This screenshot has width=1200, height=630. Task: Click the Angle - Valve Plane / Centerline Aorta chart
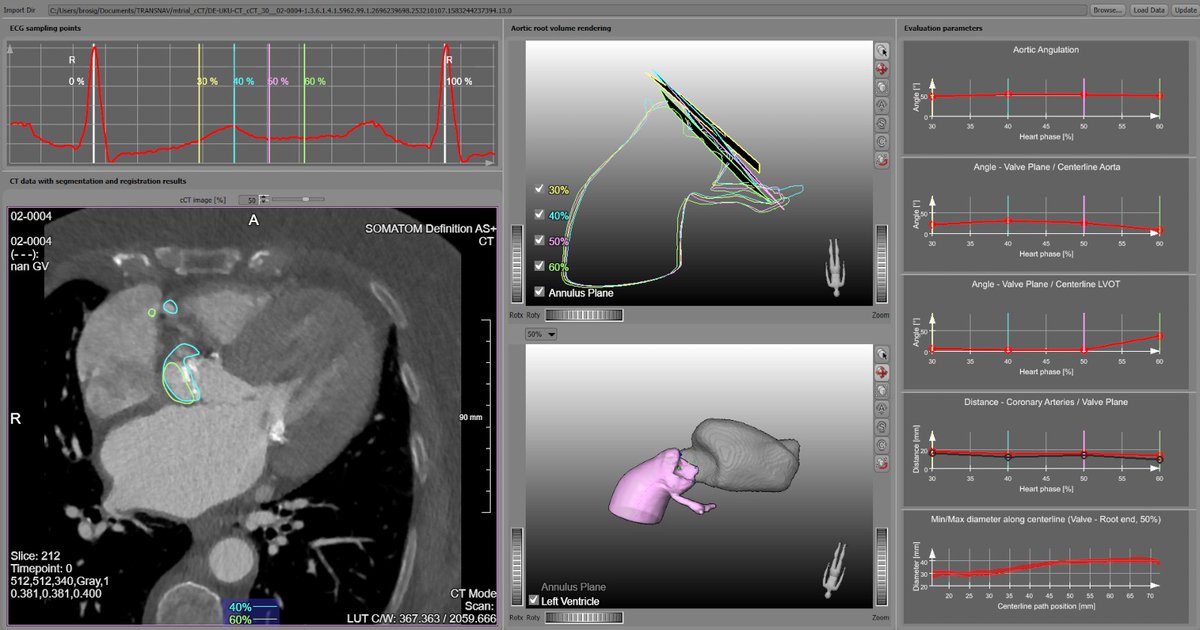coord(1046,213)
